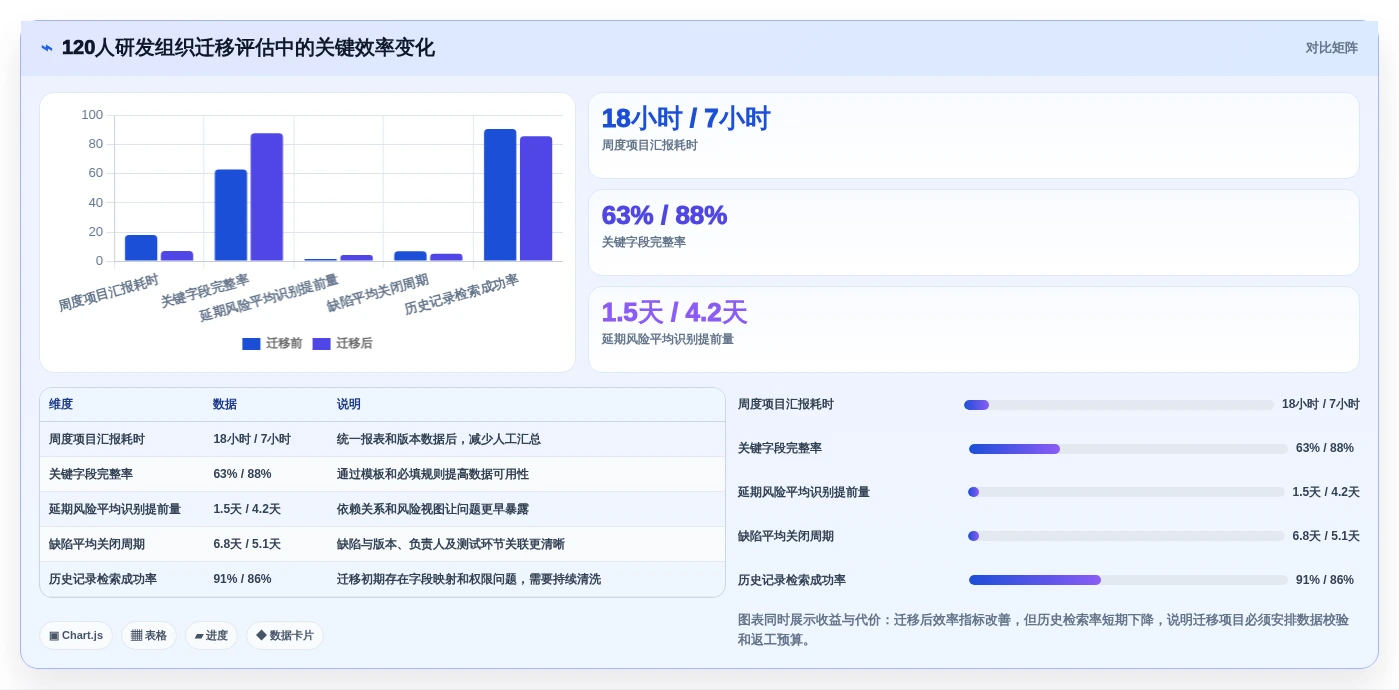Click the 延期风险平均识别提前量 progress bar
This screenshot has width=1399, height=690.
click(1126, 492)
